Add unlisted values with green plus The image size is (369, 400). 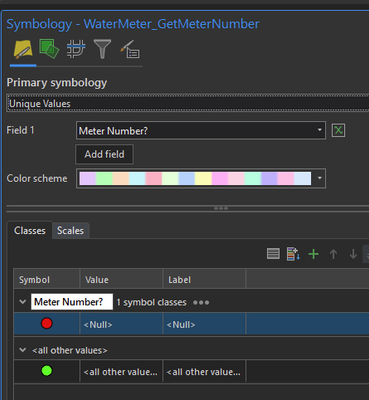click(313, 254)
